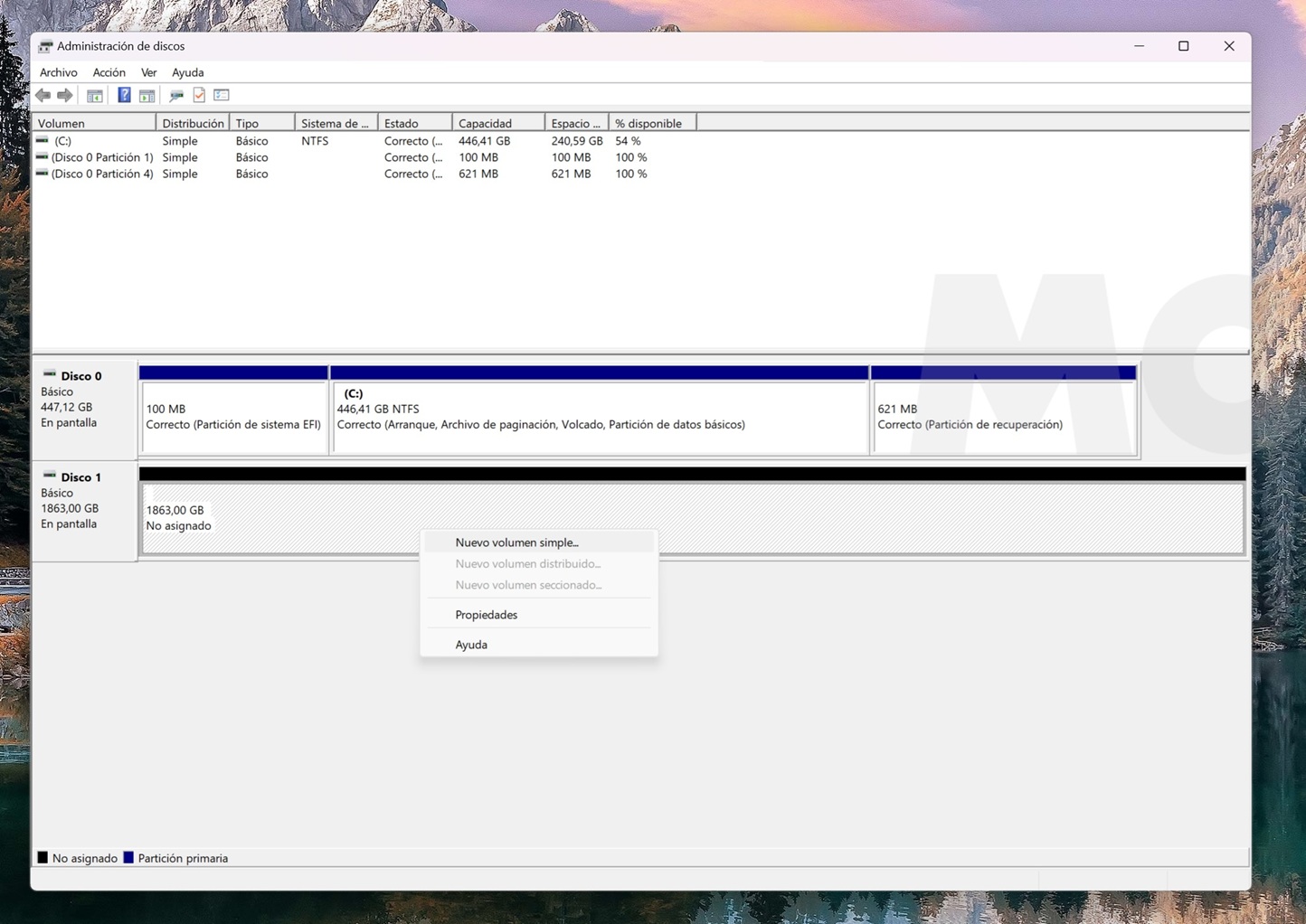Select Propiedades in the context menu
This screenshot has height=924, width=1306.
(x=486, y=615)
